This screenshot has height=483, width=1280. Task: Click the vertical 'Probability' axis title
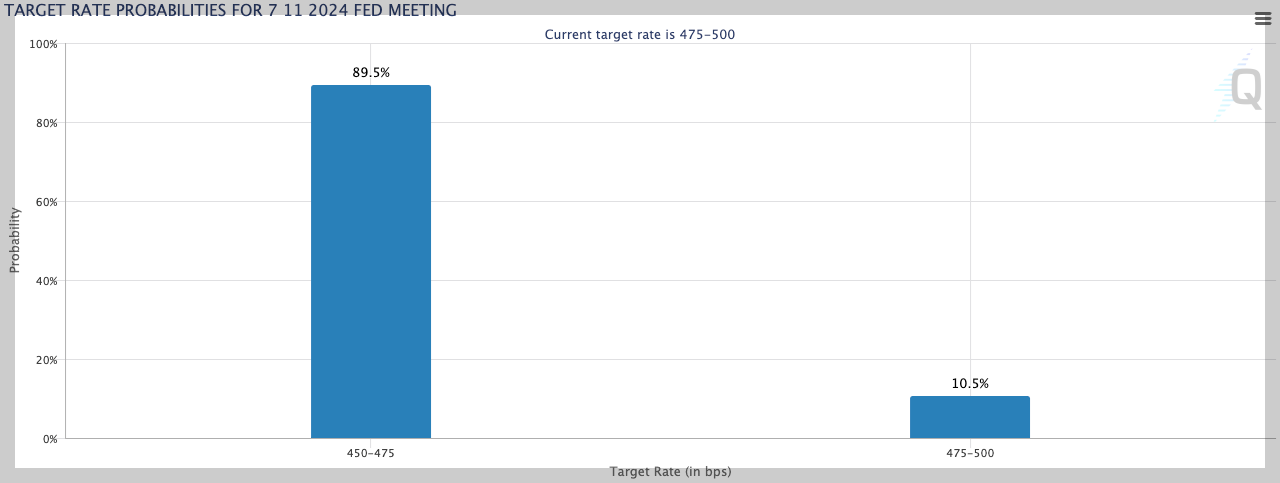(15, 240)
